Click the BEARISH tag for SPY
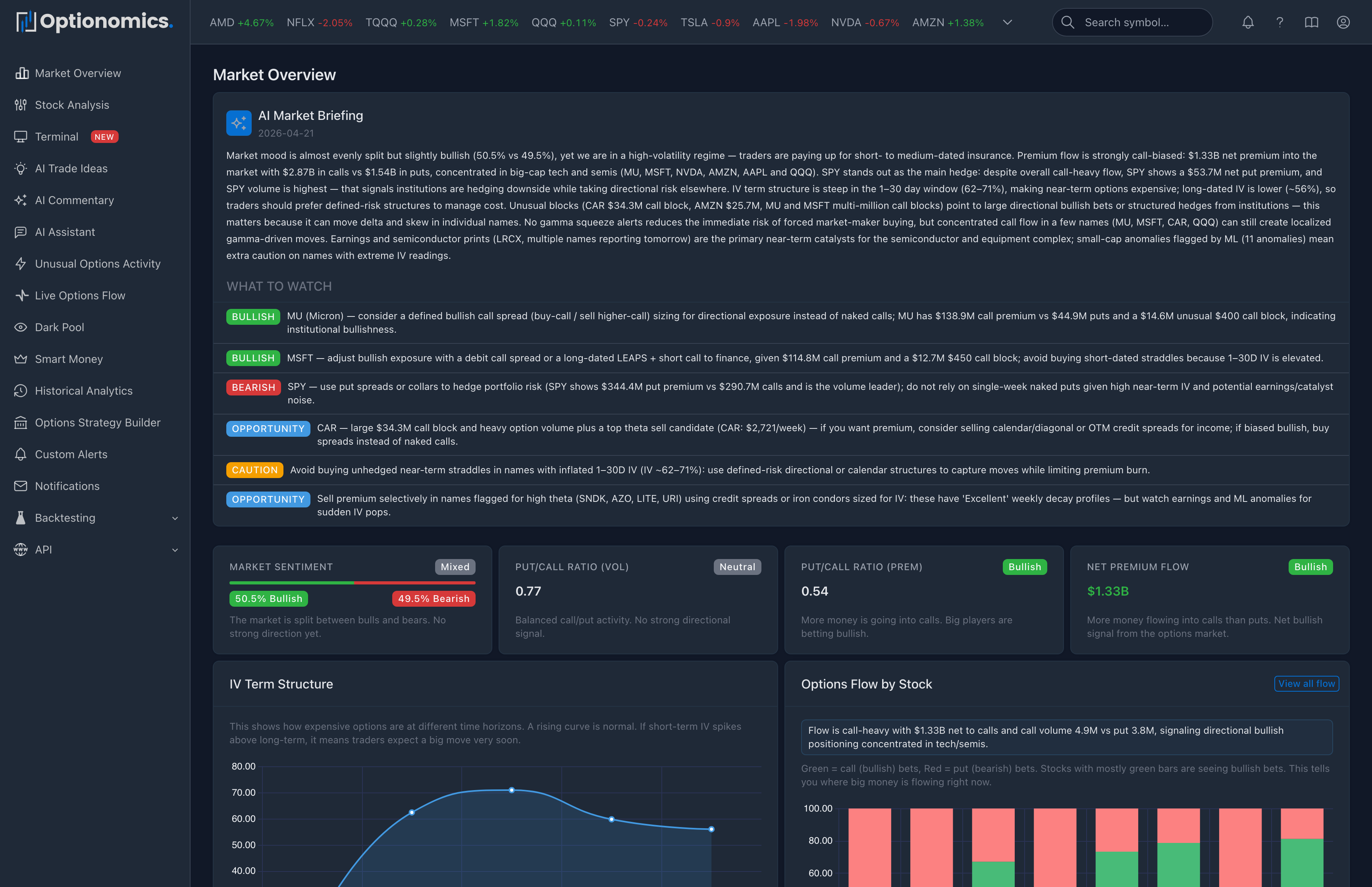 tap(253, 387)
